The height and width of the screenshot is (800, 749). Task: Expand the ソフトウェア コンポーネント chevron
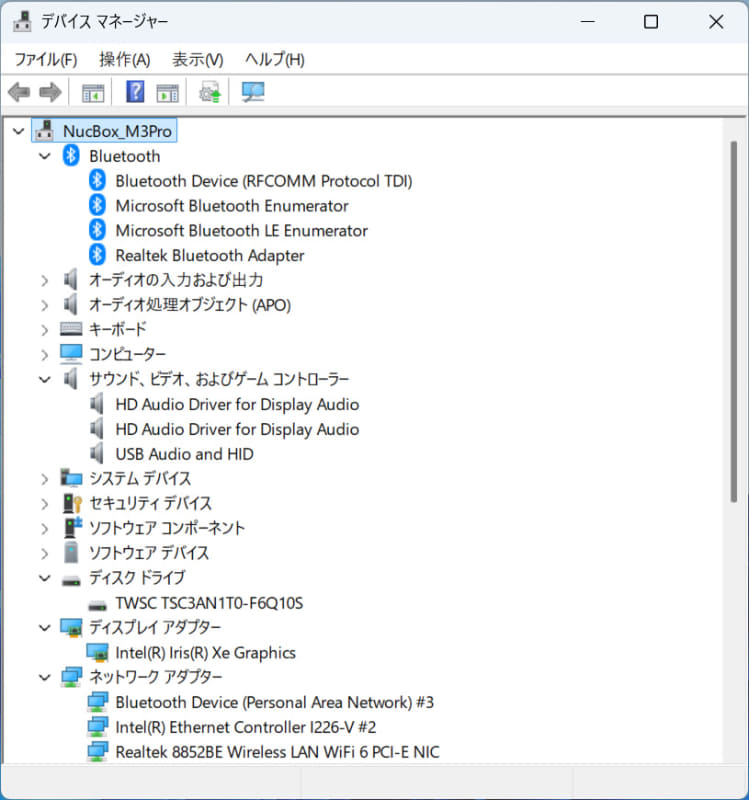[45, 528]
